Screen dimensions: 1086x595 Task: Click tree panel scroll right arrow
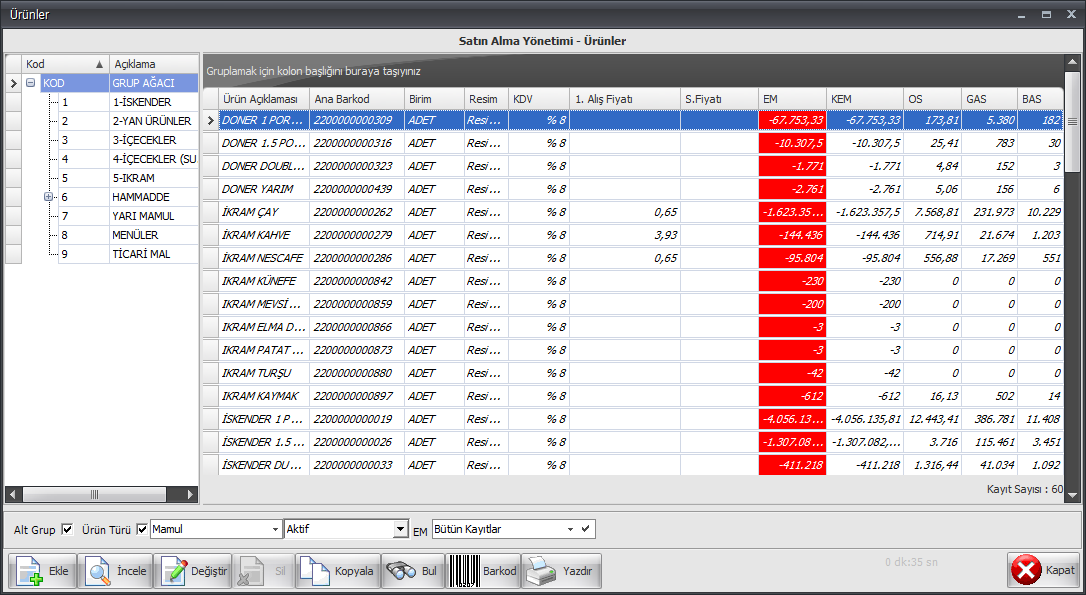click(x=191, y=495)
